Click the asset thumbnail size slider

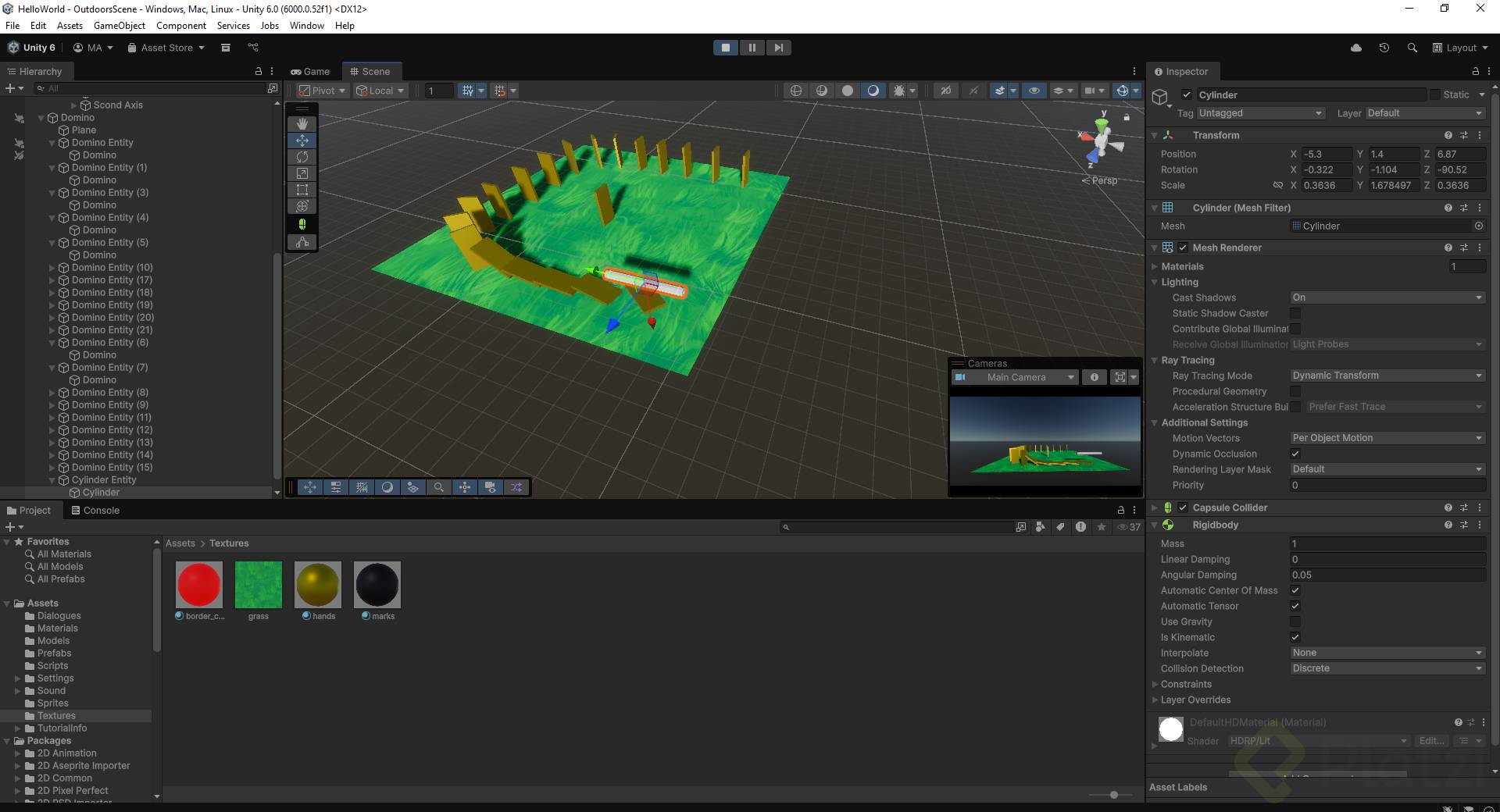click(x=1114, y=795)
